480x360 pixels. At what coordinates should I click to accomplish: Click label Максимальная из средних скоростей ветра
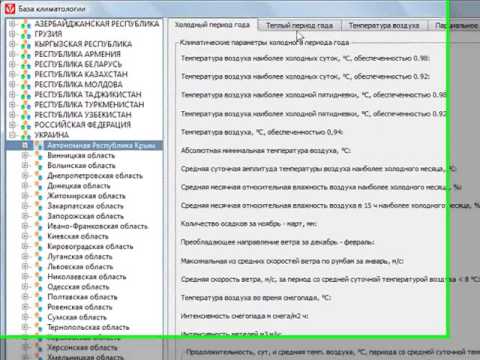pyautogui.click(x=292, y=261)
